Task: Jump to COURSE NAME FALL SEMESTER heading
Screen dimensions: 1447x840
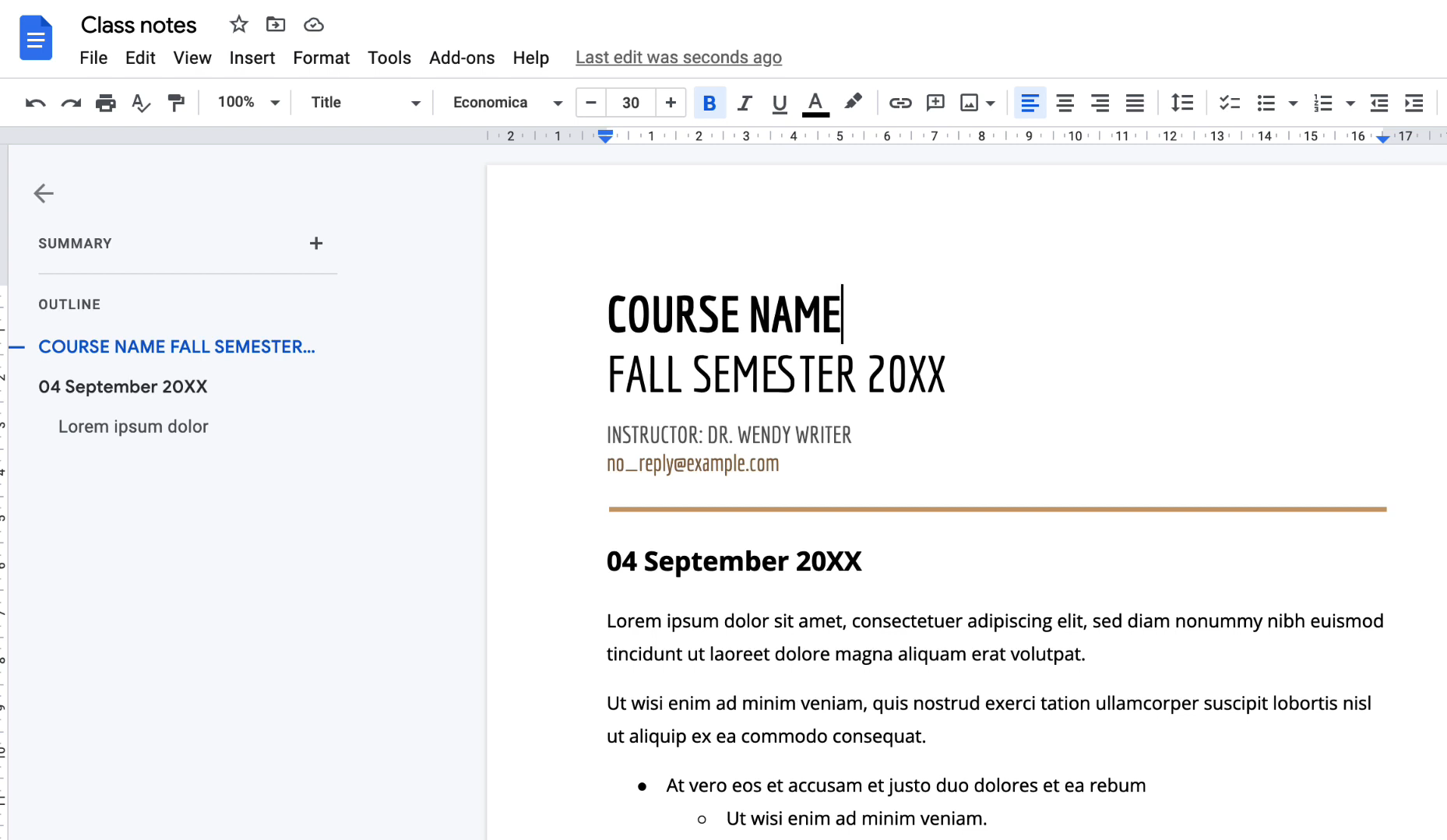Action: click(x=177, y=346)
